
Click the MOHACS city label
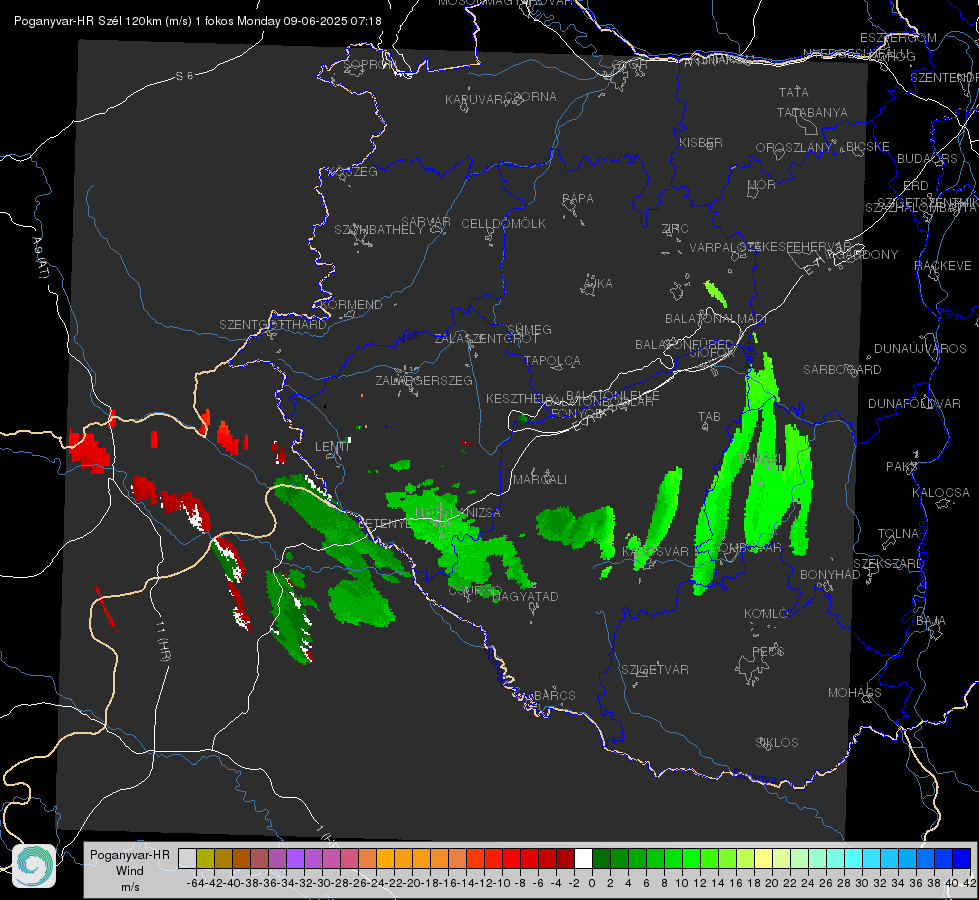pyautogui.click(x=855, y=693)
